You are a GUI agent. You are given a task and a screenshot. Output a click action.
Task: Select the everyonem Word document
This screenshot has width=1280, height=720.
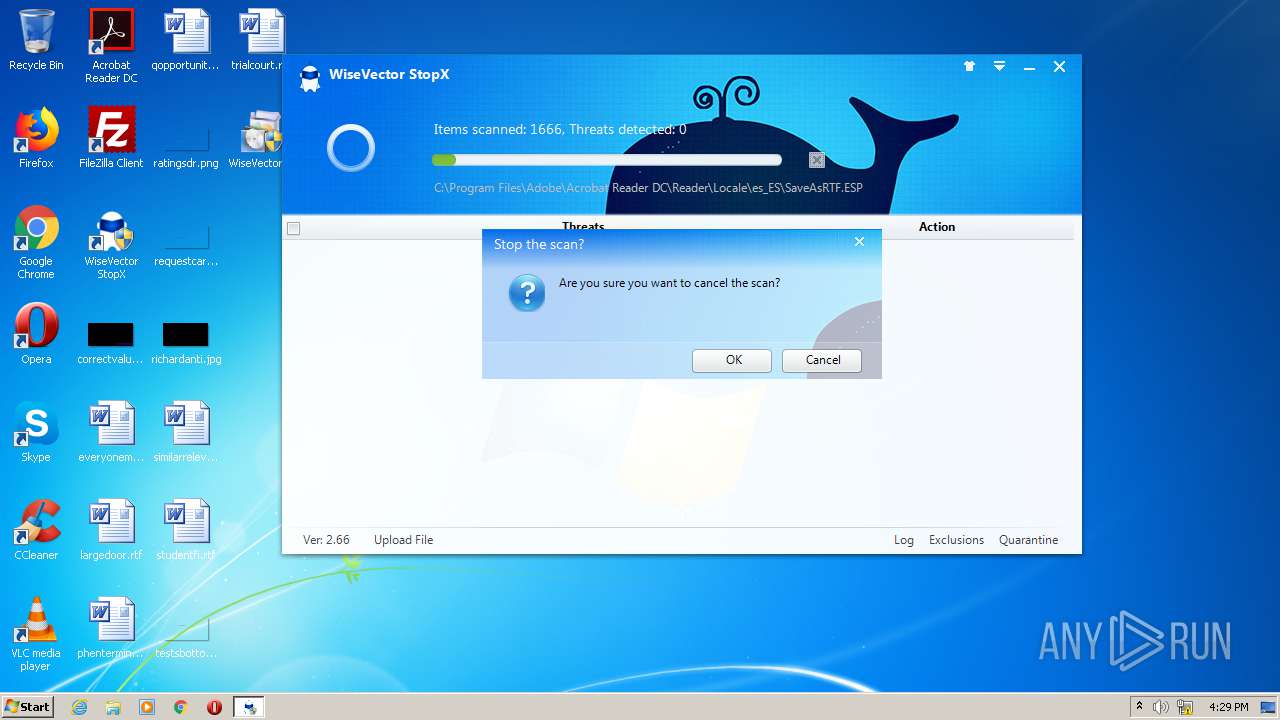pyautogui.click(x=111, y=432)
